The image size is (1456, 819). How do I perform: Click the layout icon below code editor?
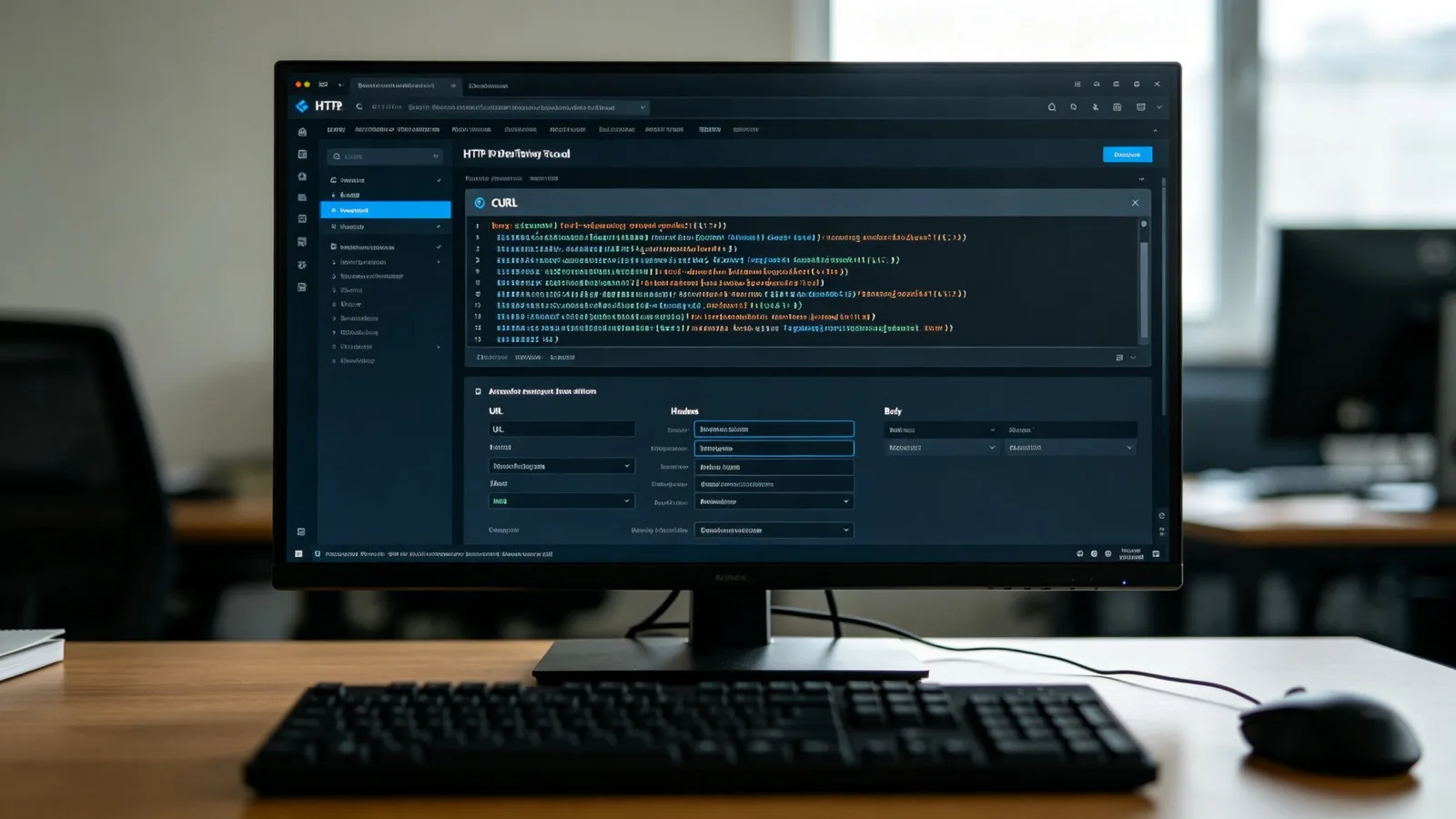[1119, 358]
